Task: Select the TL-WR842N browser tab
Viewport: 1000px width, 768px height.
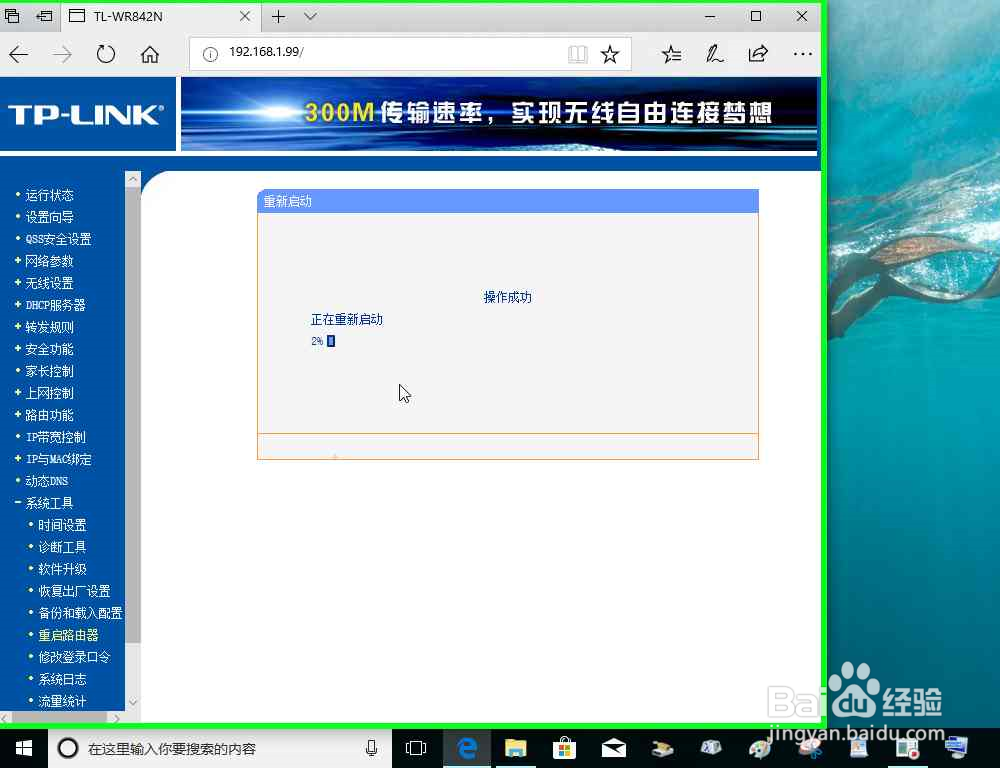Action: click(x=160, y=17)
